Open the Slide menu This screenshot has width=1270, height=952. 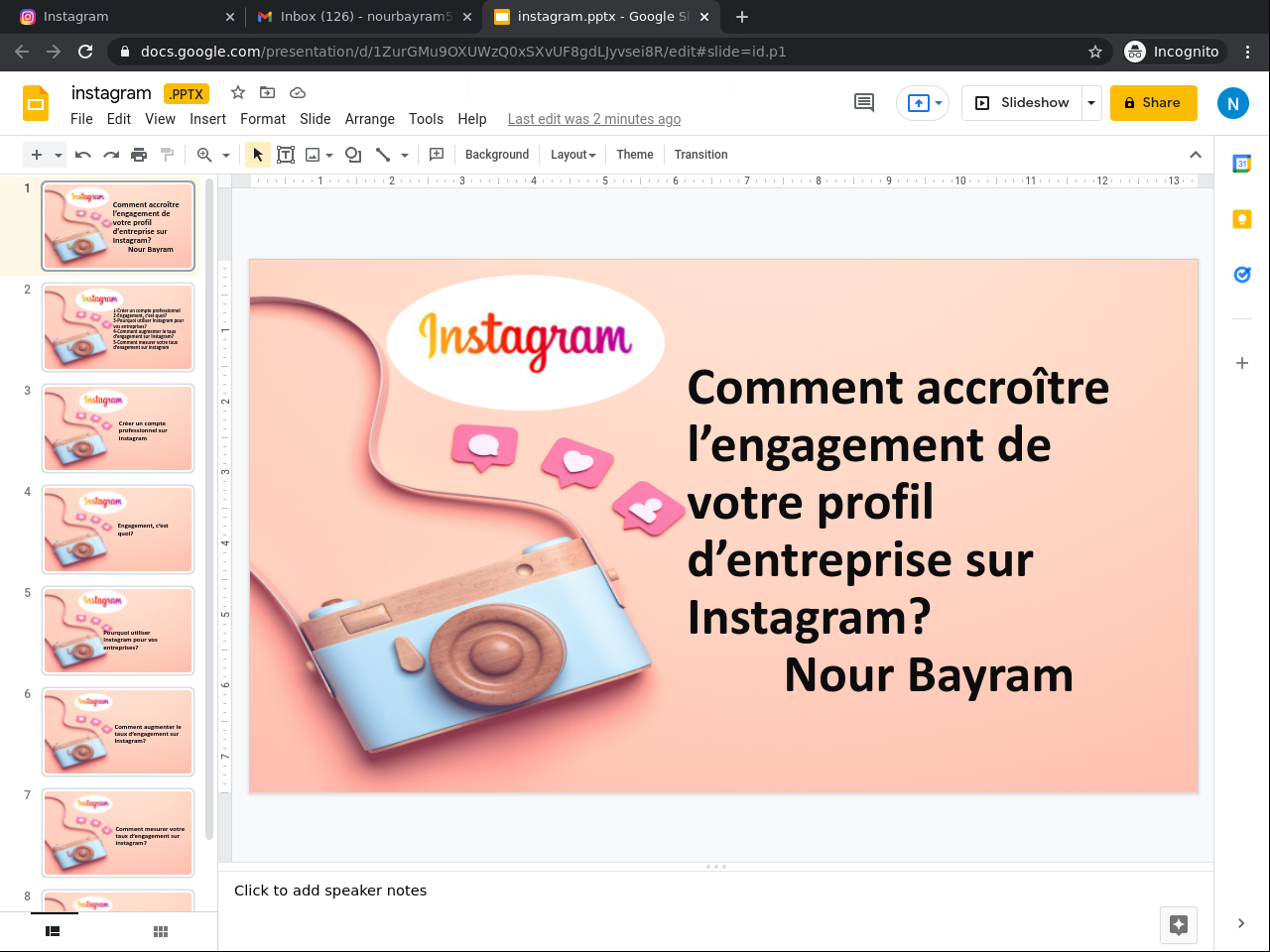pyautogui.click(x=316, y=119)
